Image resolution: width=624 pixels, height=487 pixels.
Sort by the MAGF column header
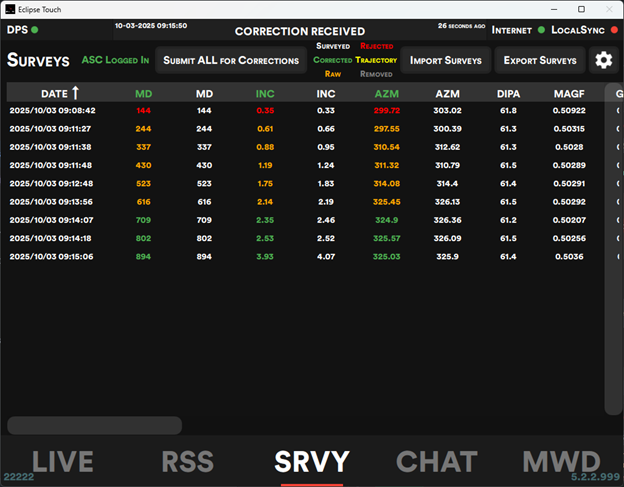point(569,93)
